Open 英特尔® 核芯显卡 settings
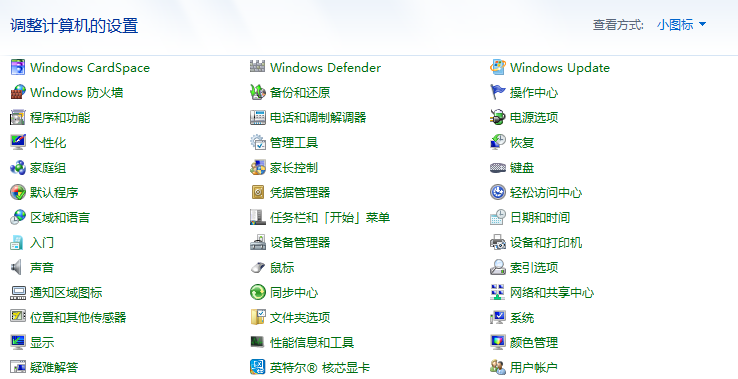738x379 pixels. (320, 367)
